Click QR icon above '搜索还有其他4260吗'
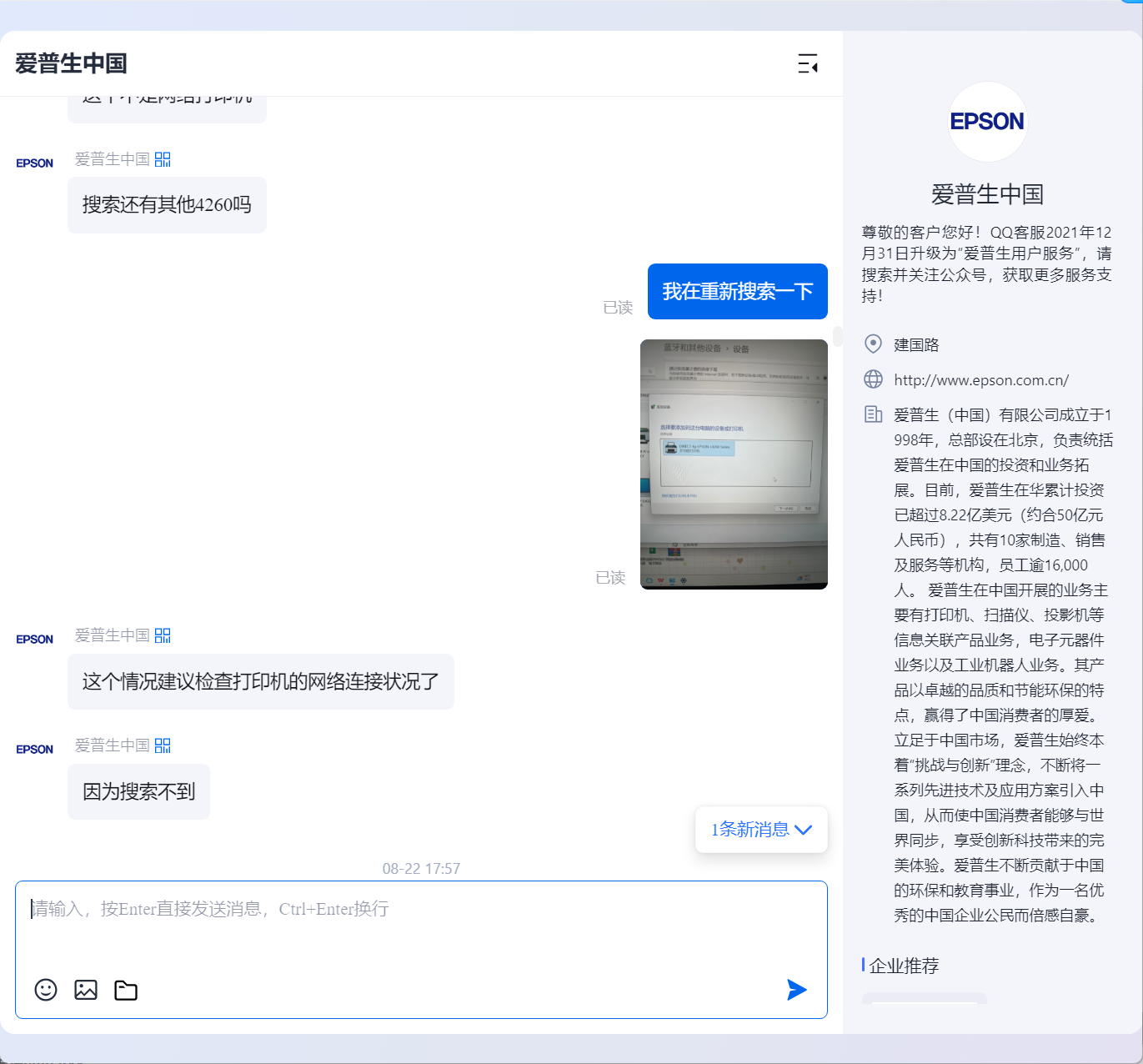This screenshot has height=1064, width=1143. (x=163, y=159)
